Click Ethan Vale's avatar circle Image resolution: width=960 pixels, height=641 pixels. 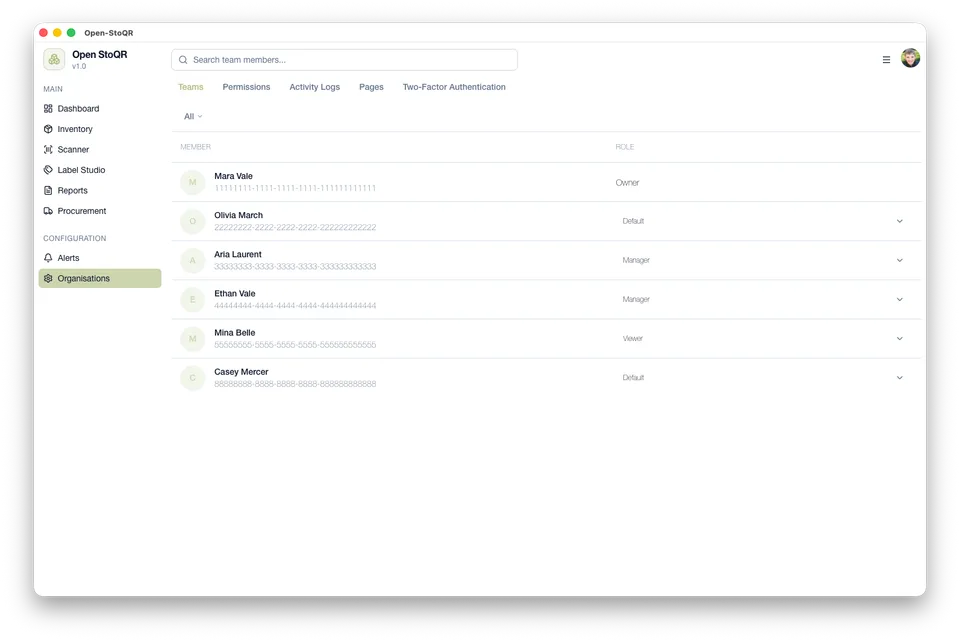[193, 300]
